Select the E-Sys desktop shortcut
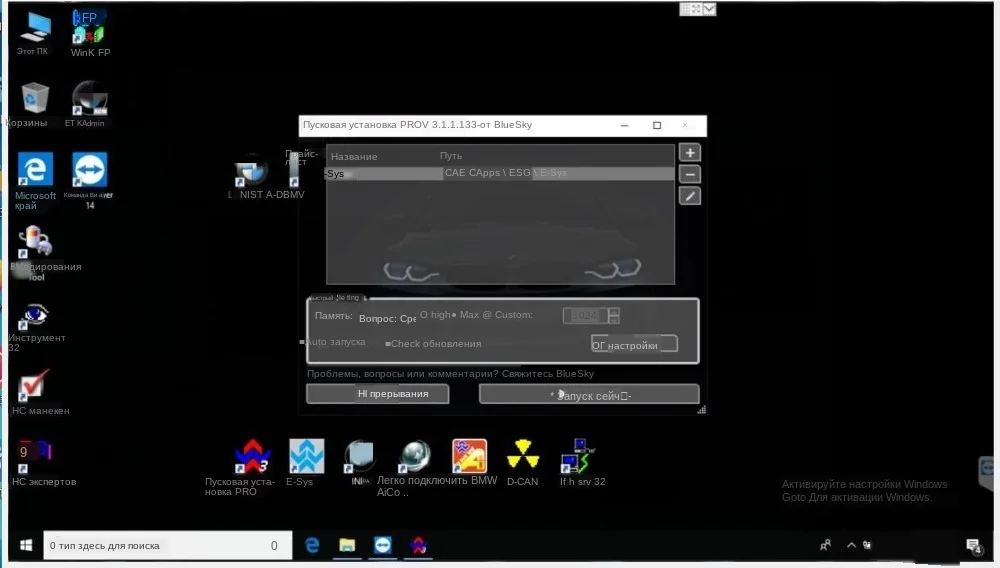 pos(305,463)
